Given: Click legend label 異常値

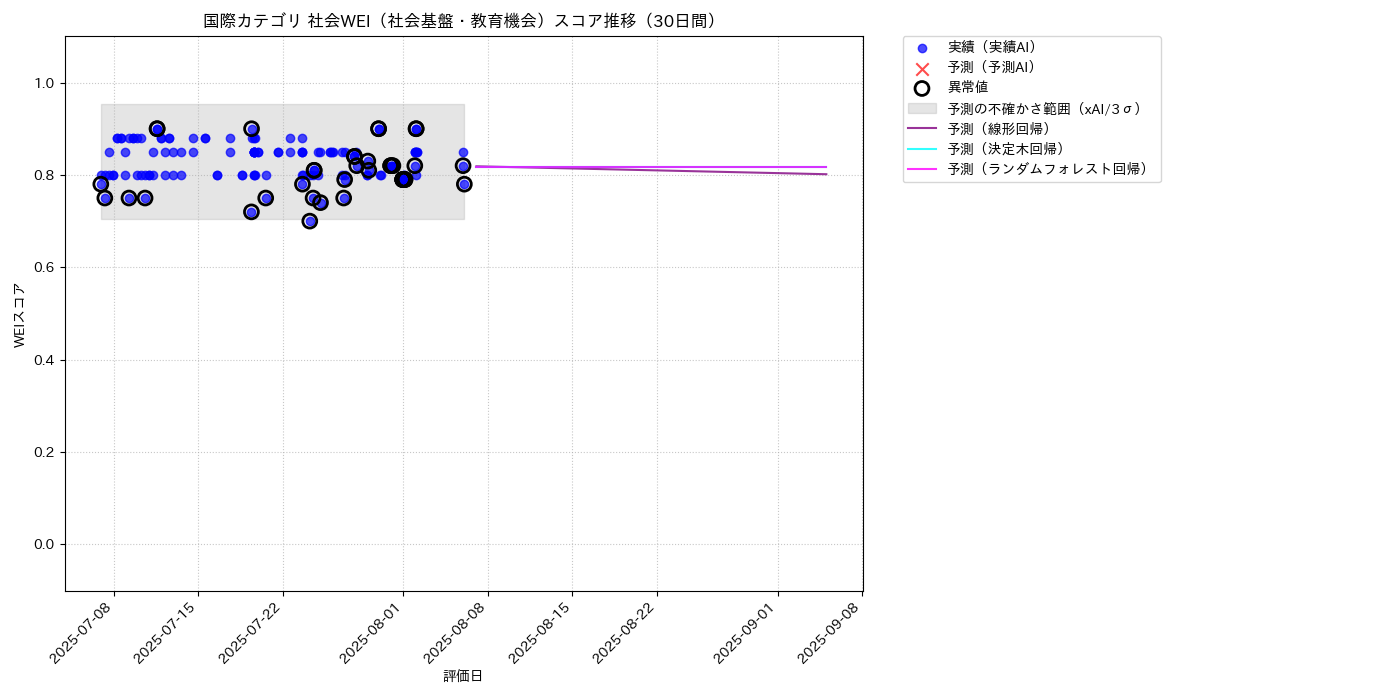Looking at the screenshot, I should click(968, 88).
